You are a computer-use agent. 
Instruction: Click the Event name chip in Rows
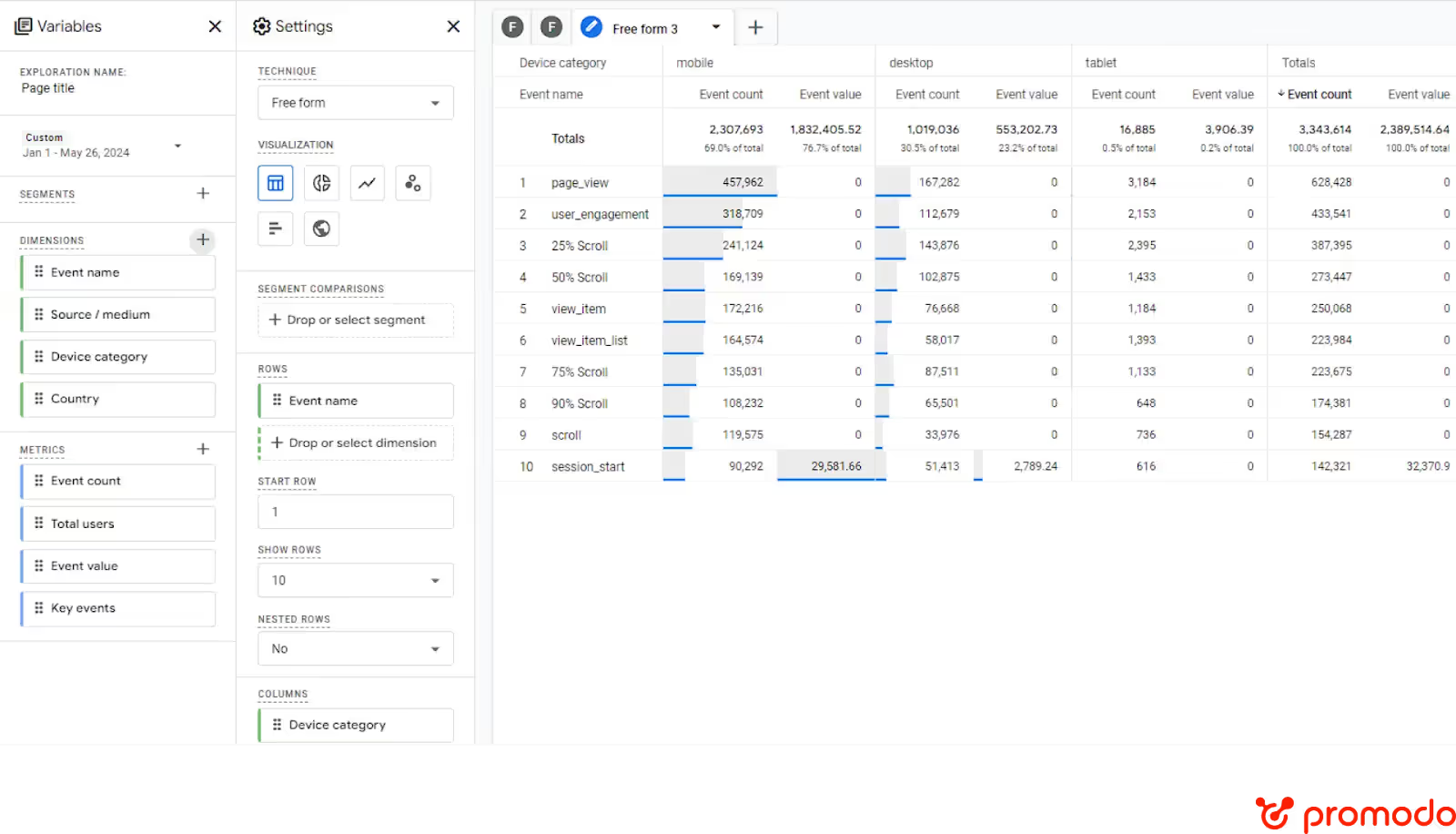click(356, 401)
